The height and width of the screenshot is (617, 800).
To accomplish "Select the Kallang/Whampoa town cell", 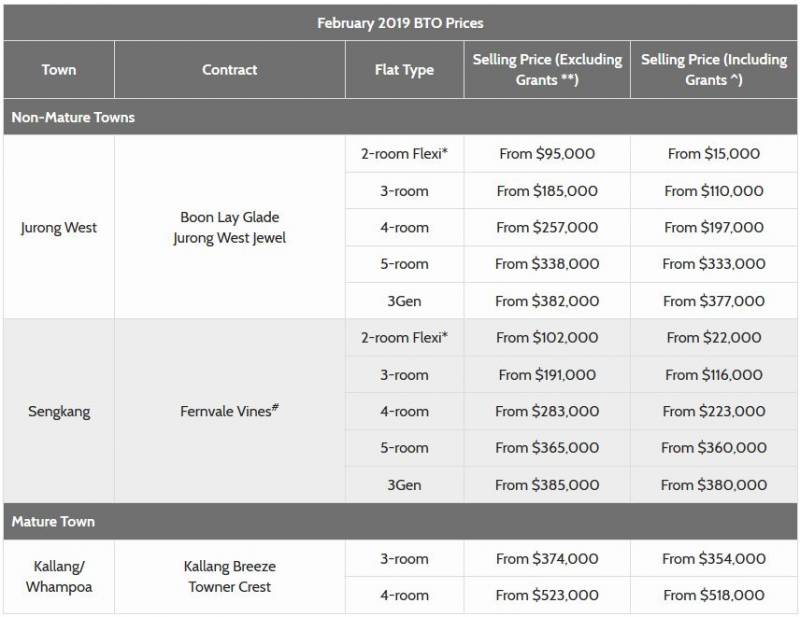I will pos(59,577).
